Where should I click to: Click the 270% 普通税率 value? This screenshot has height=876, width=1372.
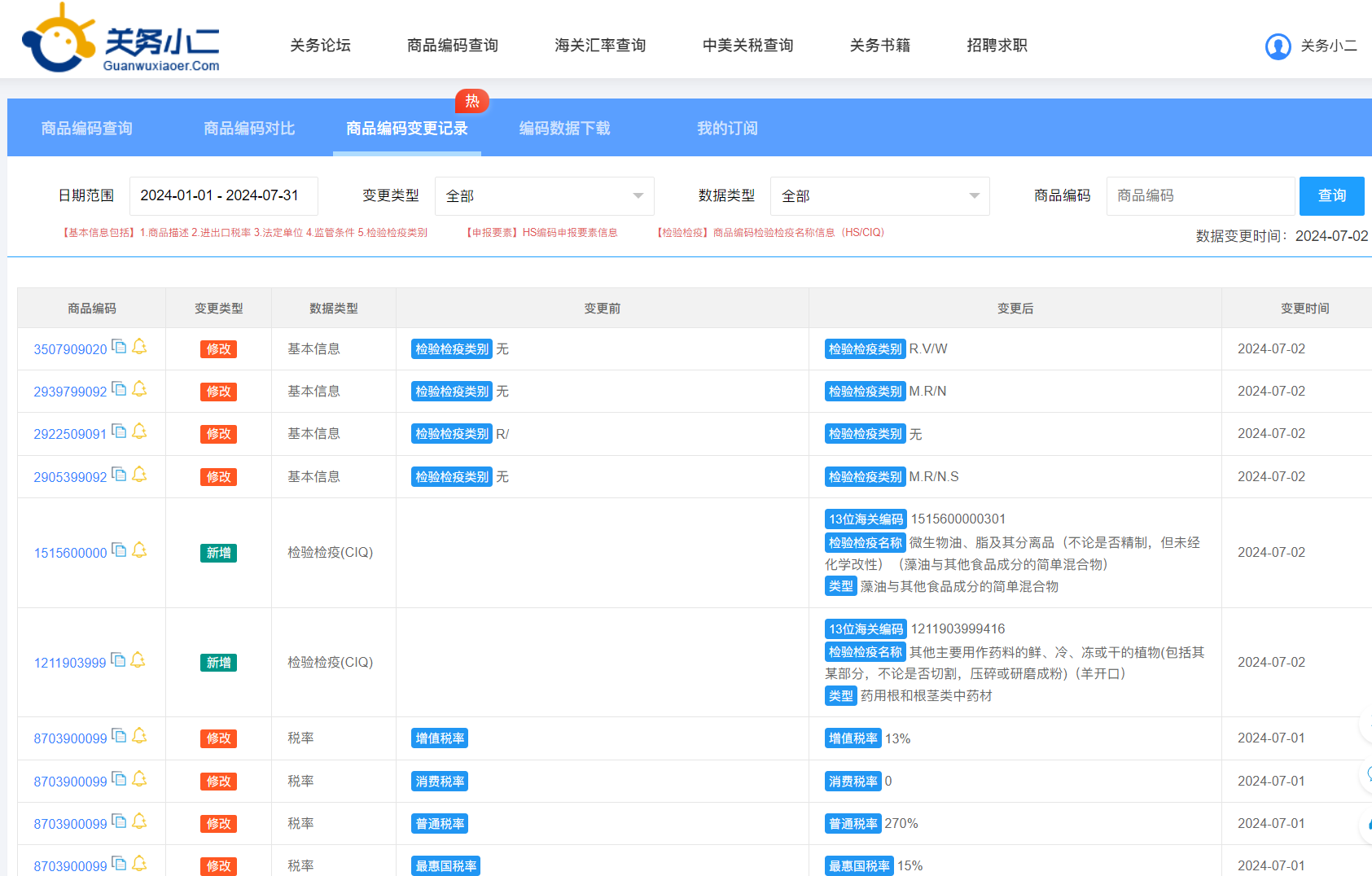click(x=901, y=823)
